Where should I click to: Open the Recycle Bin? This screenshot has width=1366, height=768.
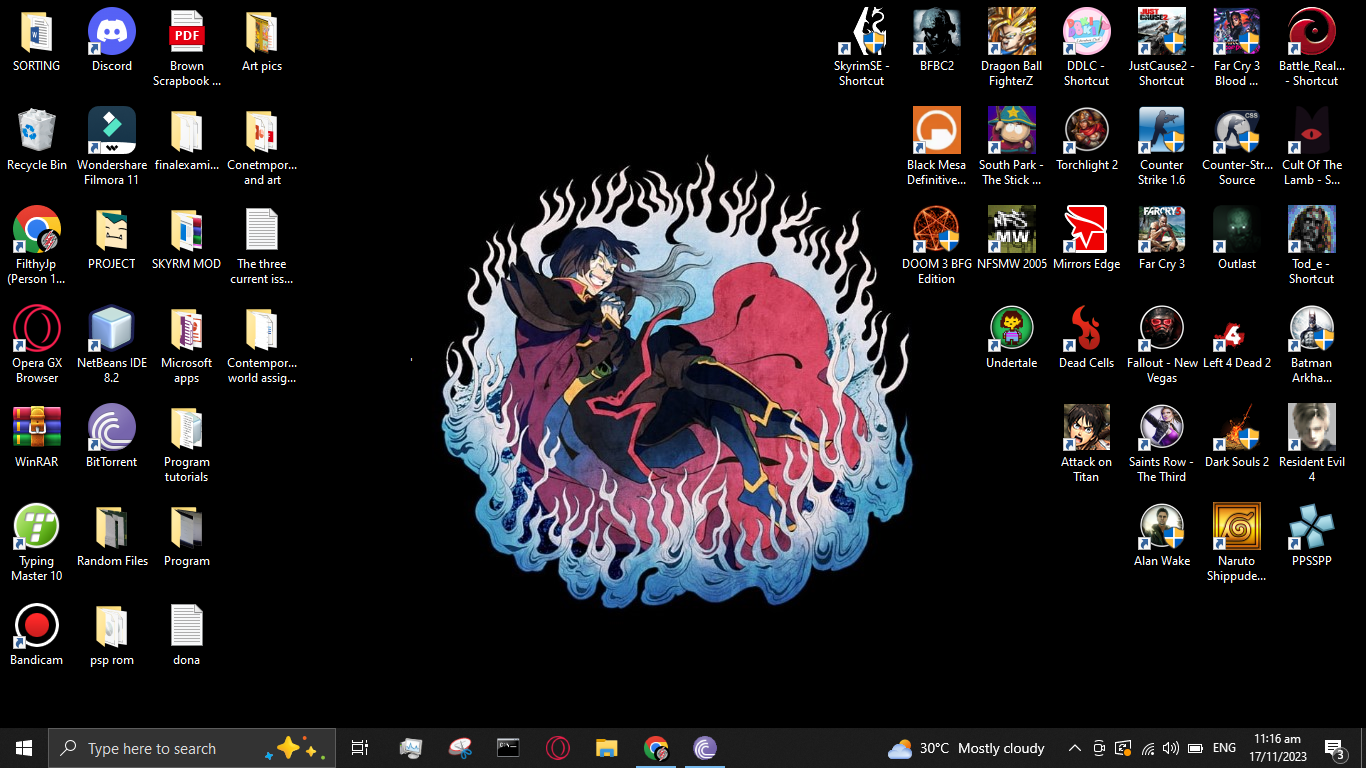37,139
